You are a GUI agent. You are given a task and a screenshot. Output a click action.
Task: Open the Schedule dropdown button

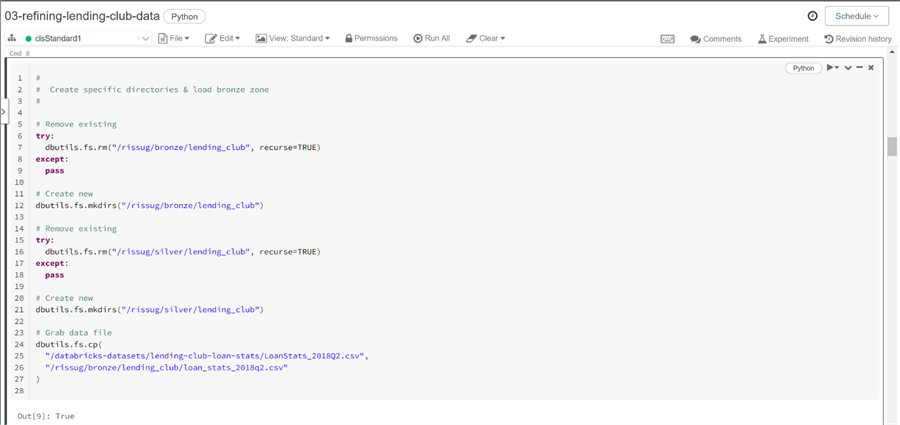(857, 16)
